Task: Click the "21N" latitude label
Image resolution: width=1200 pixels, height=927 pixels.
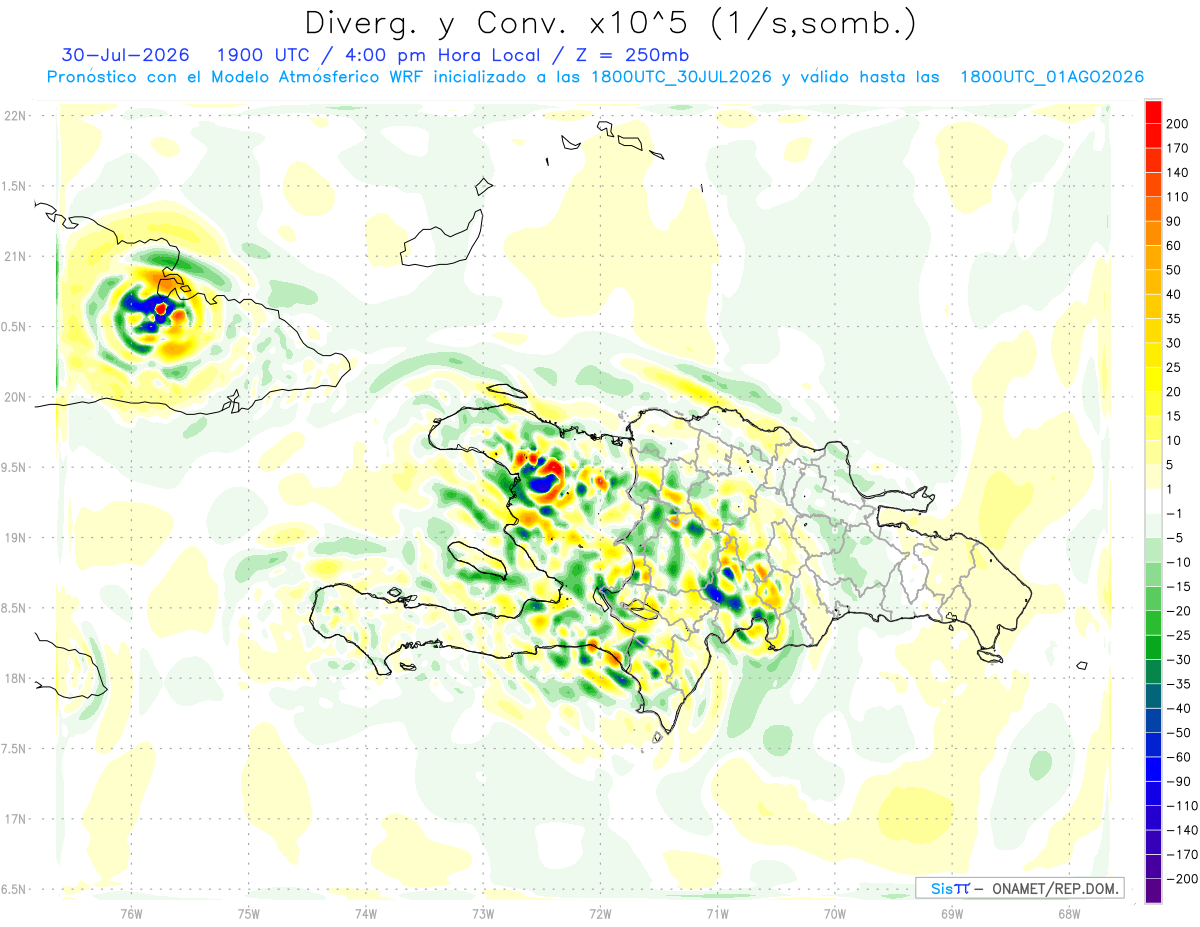Action: 17,256
